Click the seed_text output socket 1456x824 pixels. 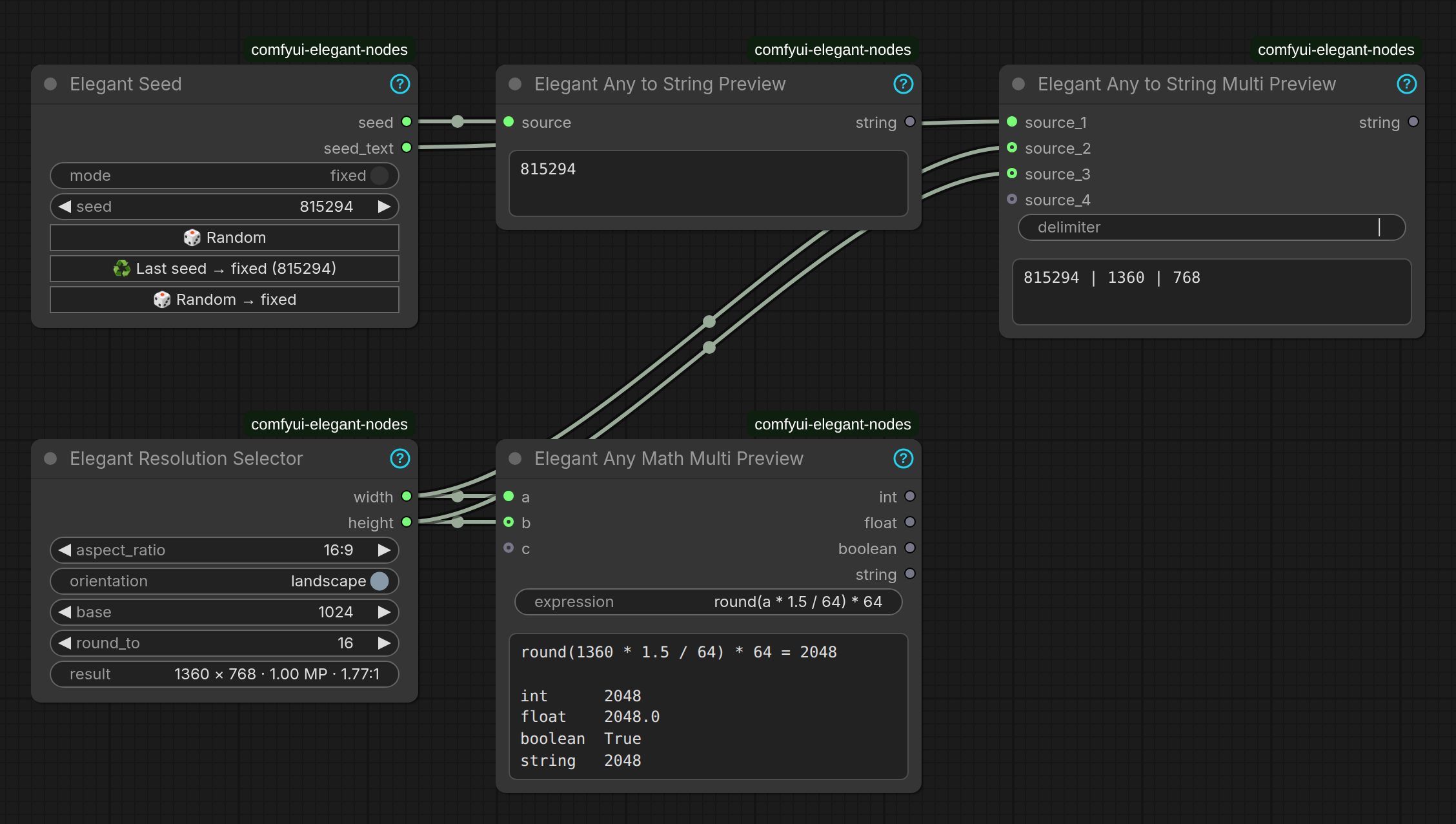pyautogui.click(x=407, y=147)
